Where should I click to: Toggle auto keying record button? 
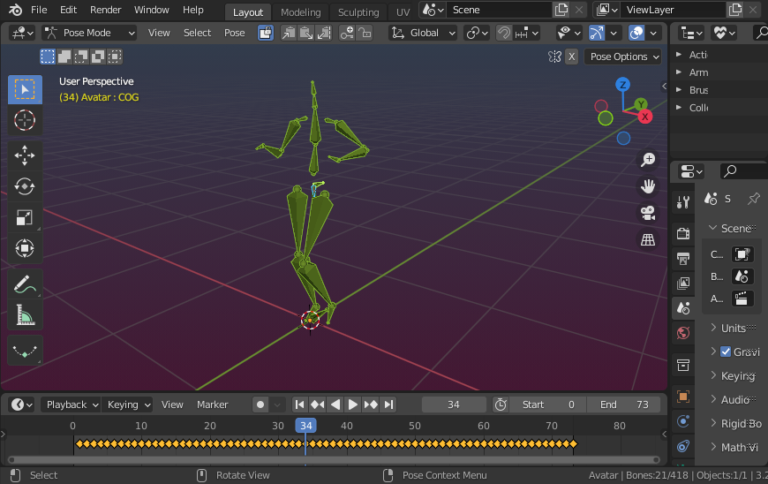[x=260, y=405]
